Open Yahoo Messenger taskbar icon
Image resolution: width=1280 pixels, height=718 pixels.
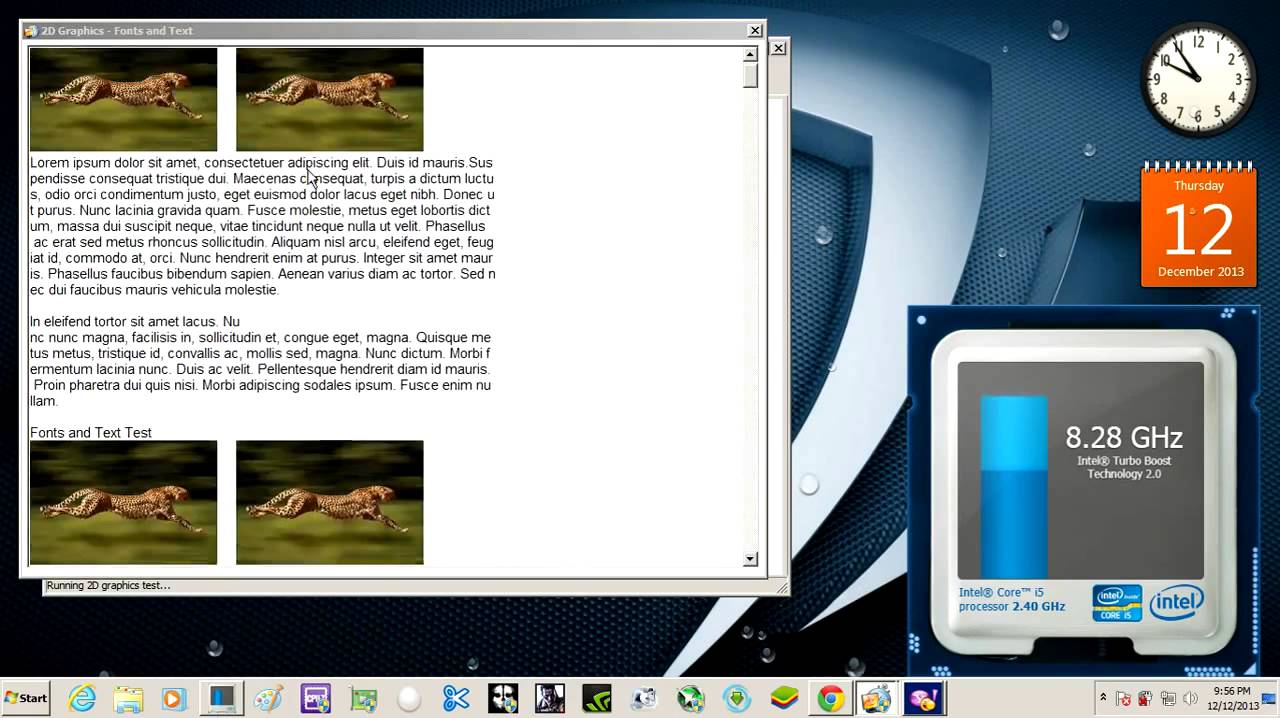point(922,698)
